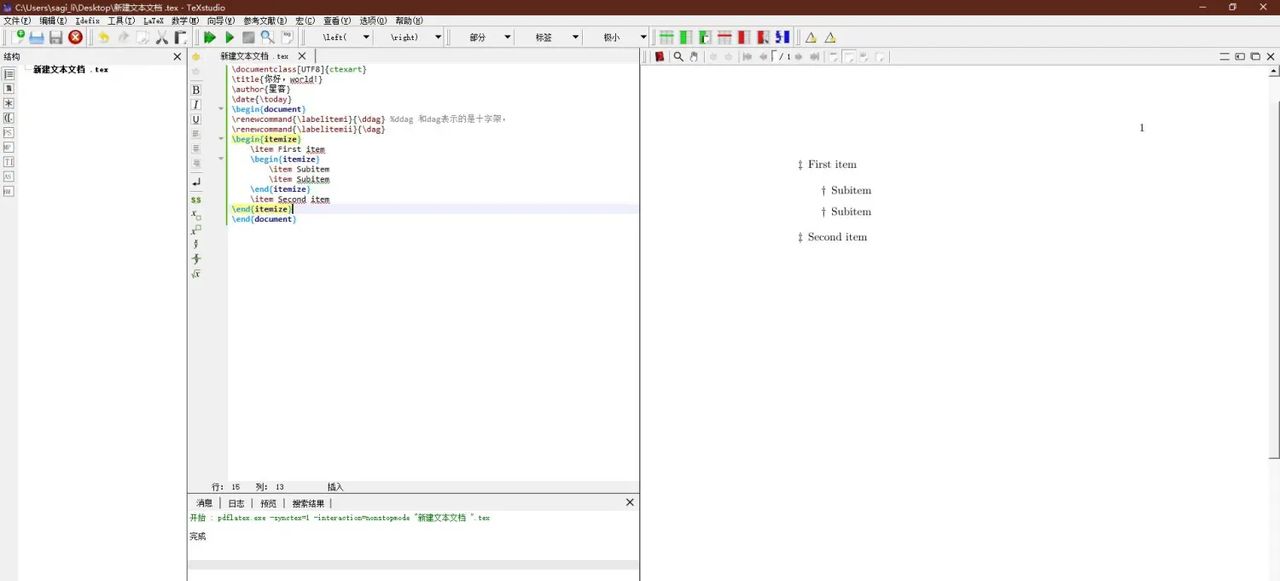Collapse the \begin{document} fold marker
1280x581 pixels.
(221, 109)
